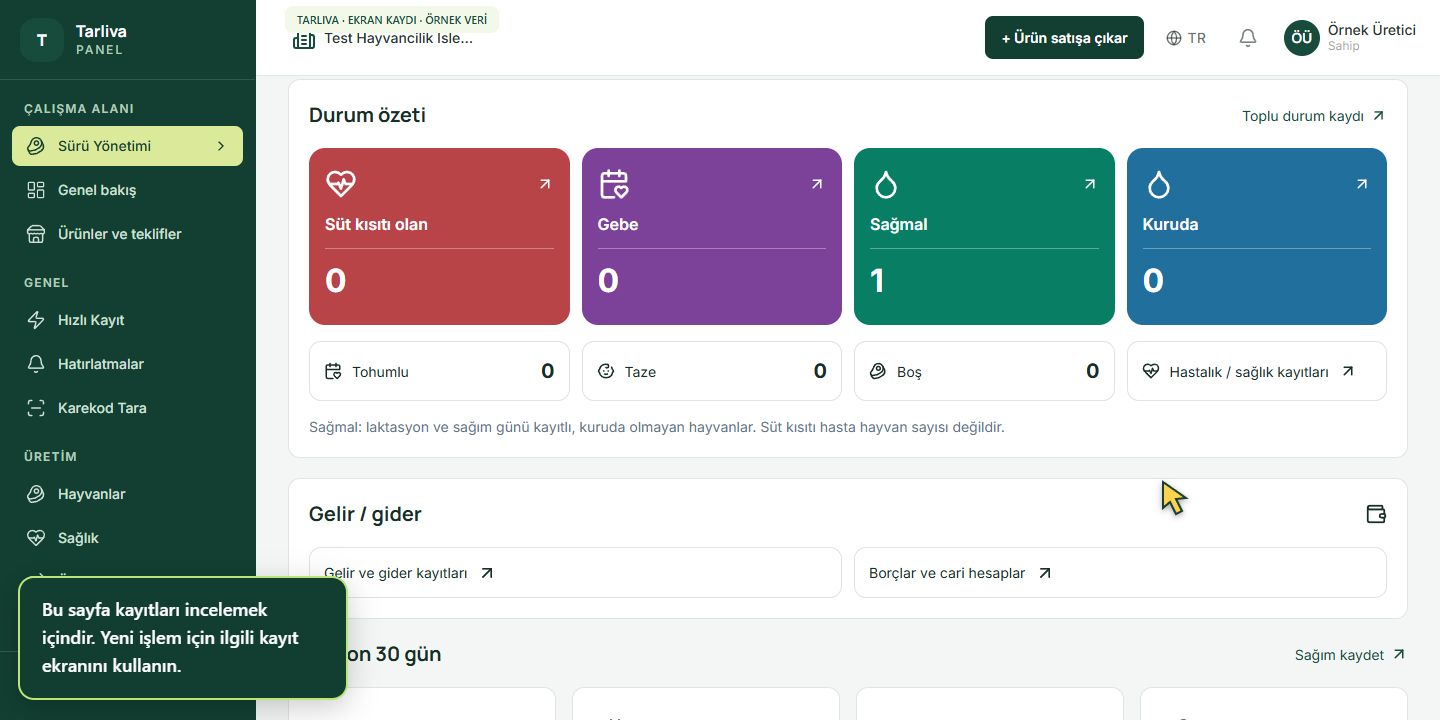Open Karekod Tara sidebar item
This screenshot has width=1440, height=720.
click(128, 408)
